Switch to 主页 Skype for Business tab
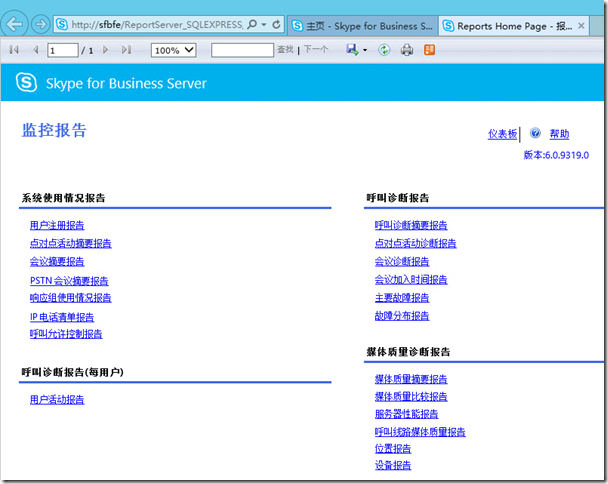Screen dimensions: 608x484 362,26
